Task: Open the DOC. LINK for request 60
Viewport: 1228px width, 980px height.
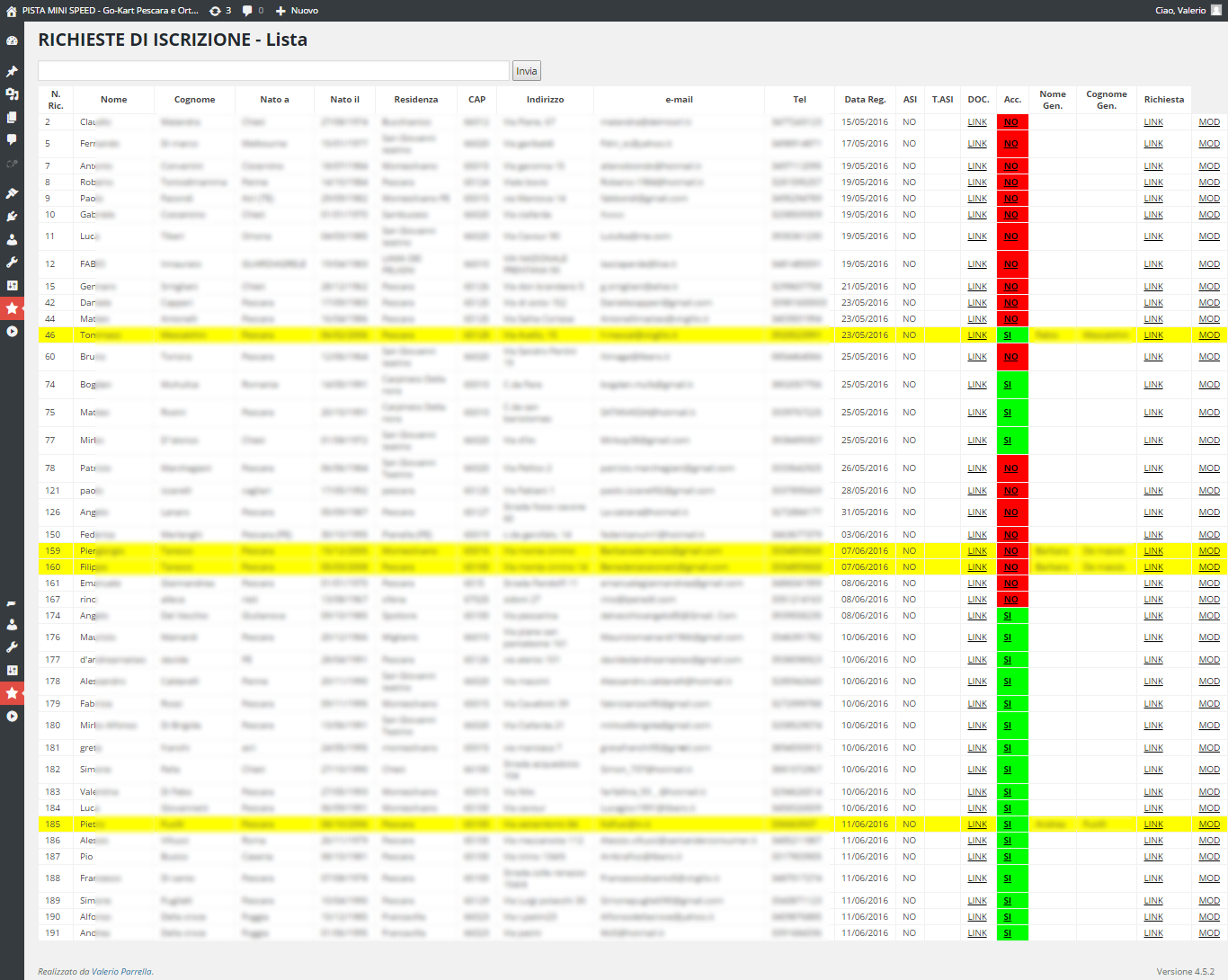Action: point(977,357)
